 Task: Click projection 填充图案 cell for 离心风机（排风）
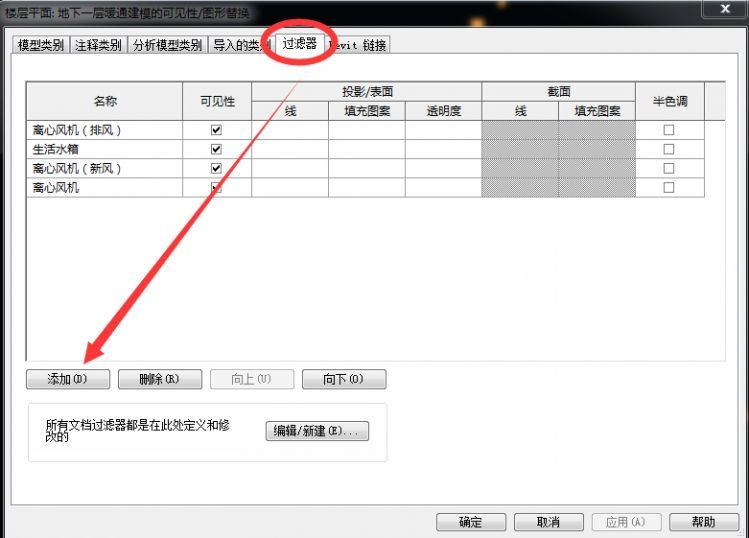(x=367, y=130)
